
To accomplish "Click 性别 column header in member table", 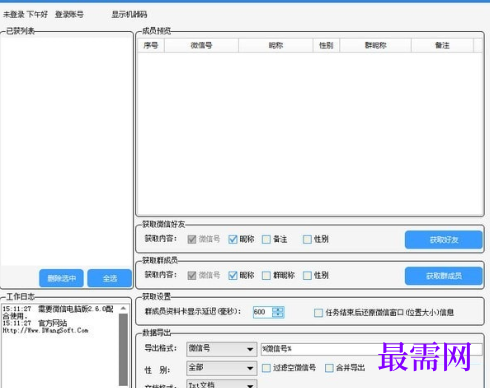I will (326, 45).
